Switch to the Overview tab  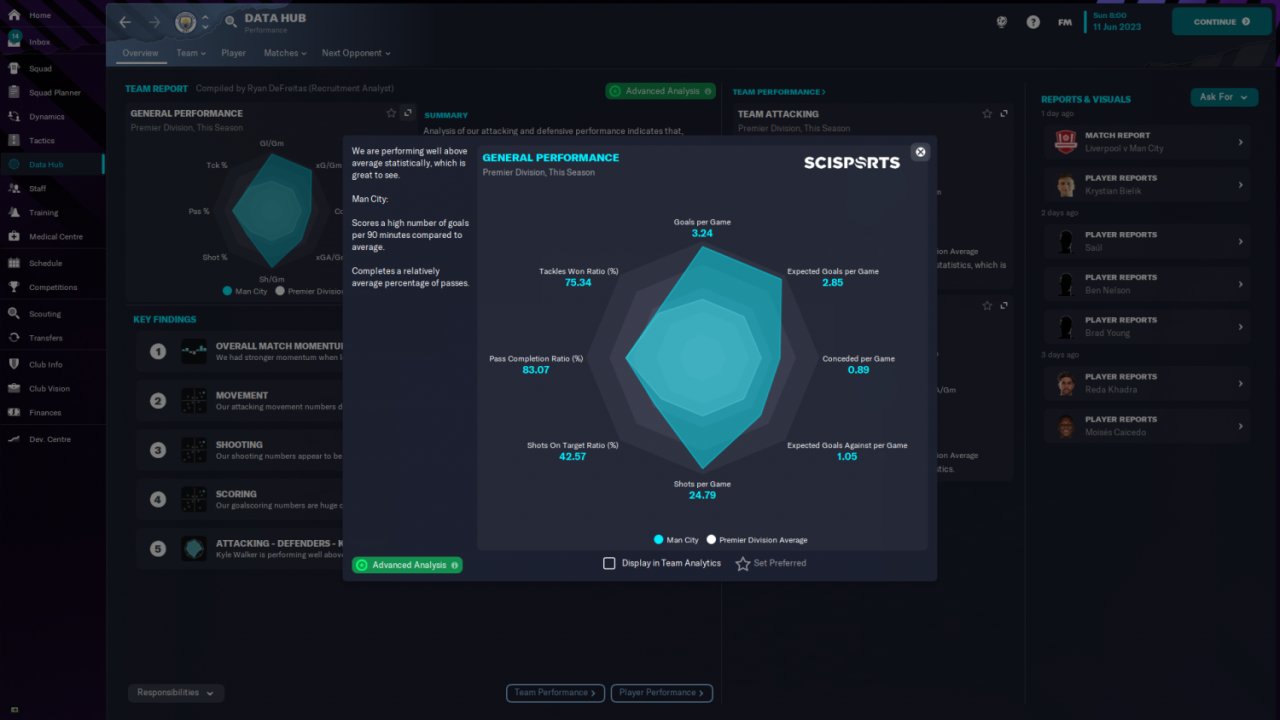click(140, 53)
